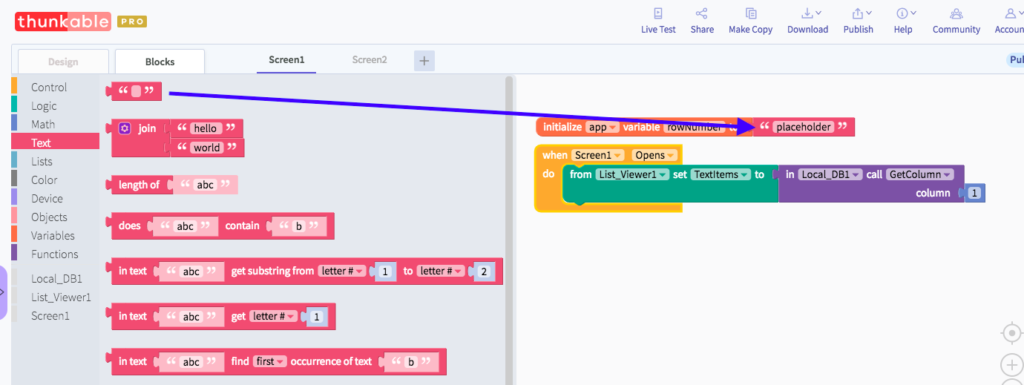Open the Share icon
The height and width of the screenshot is (385, 1024).
701,13
